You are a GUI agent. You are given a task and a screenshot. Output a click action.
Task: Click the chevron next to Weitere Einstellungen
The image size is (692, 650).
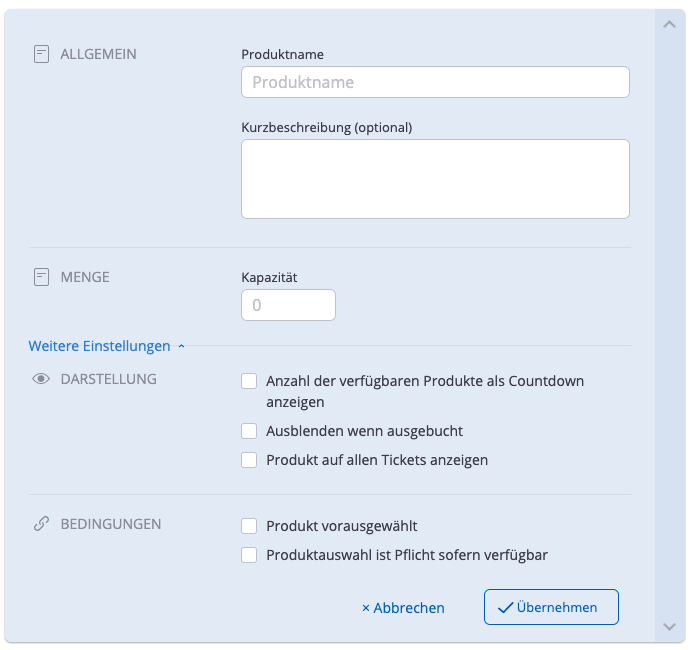coord(181,347)
